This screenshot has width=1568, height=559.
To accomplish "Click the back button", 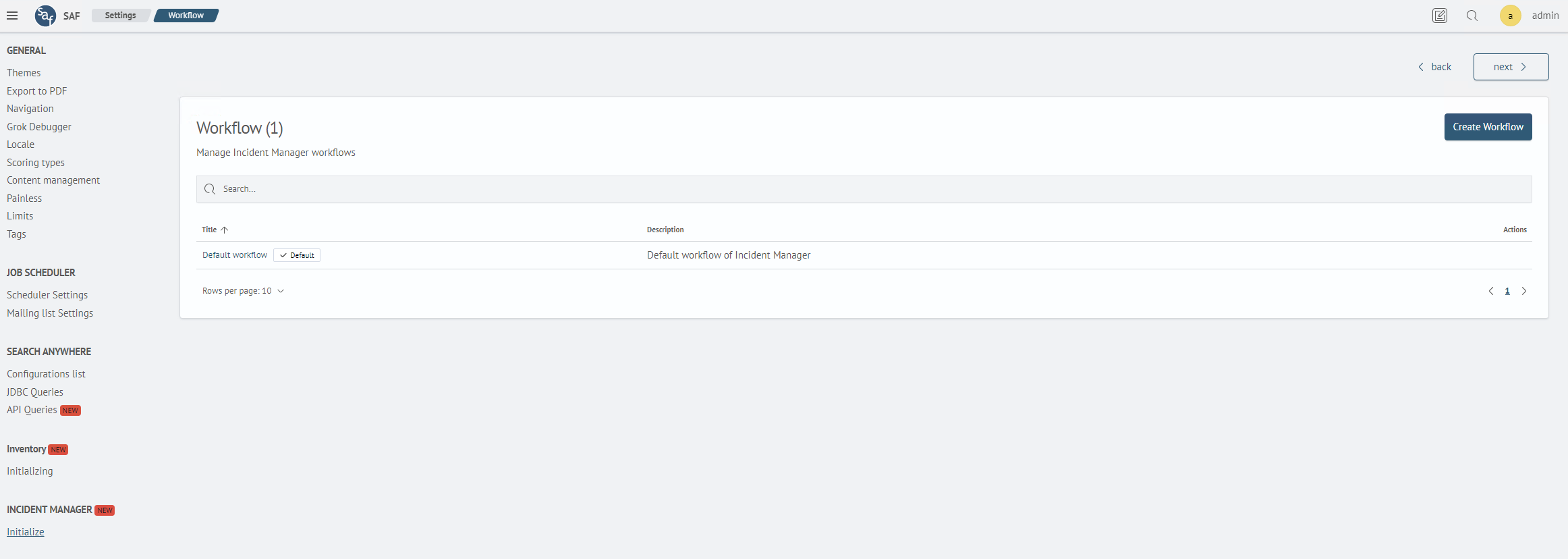I will pyautogui.click(x=1434, y=67).
